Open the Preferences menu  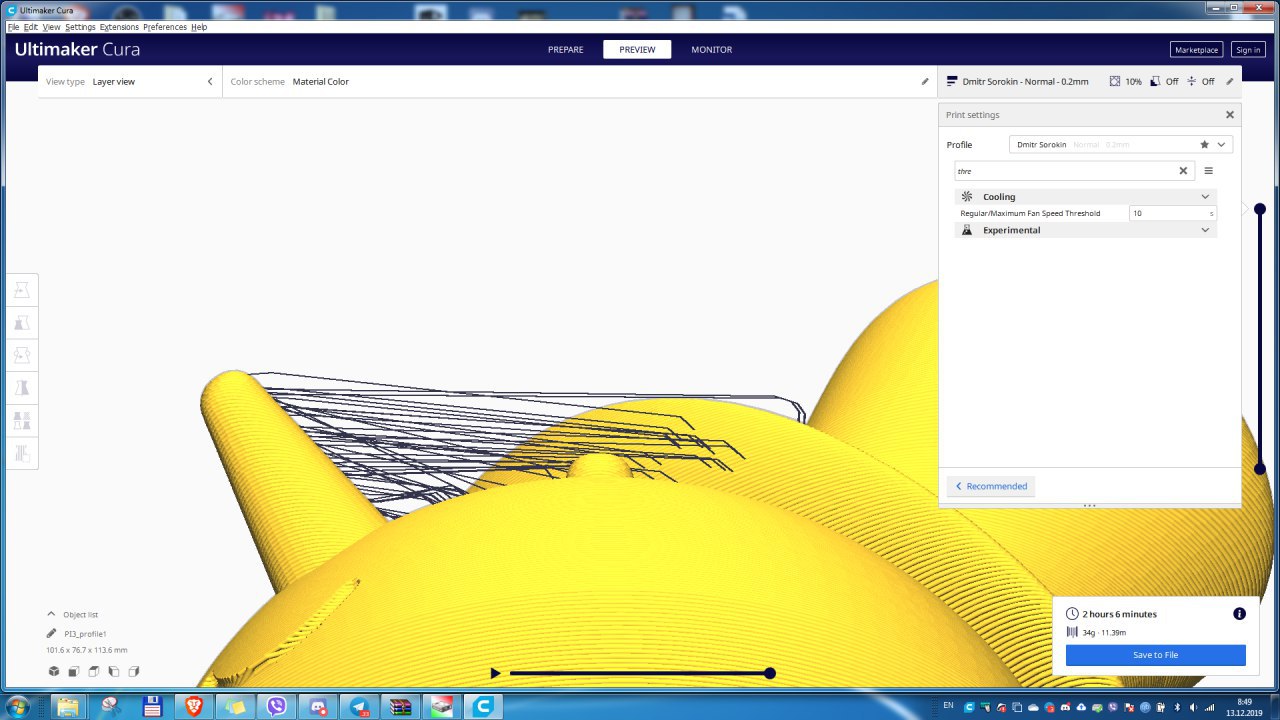[165, 27]
